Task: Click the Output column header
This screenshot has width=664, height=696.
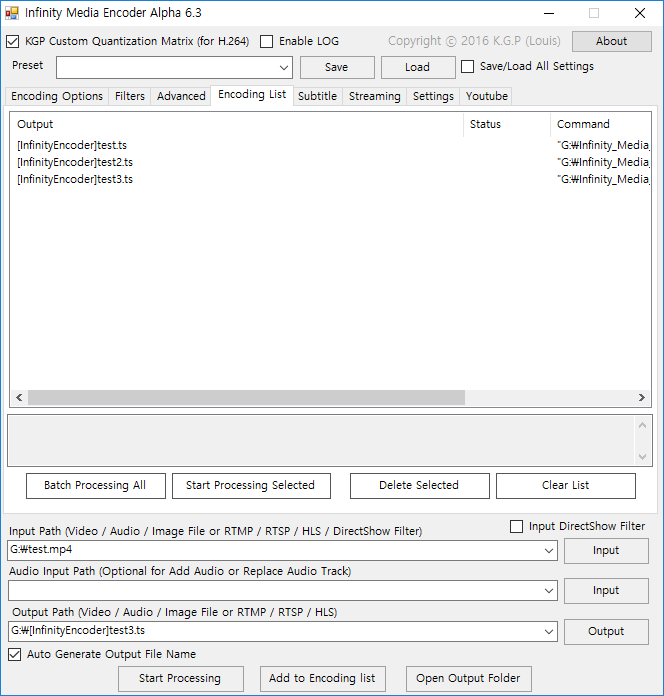Action: [237, 124]
